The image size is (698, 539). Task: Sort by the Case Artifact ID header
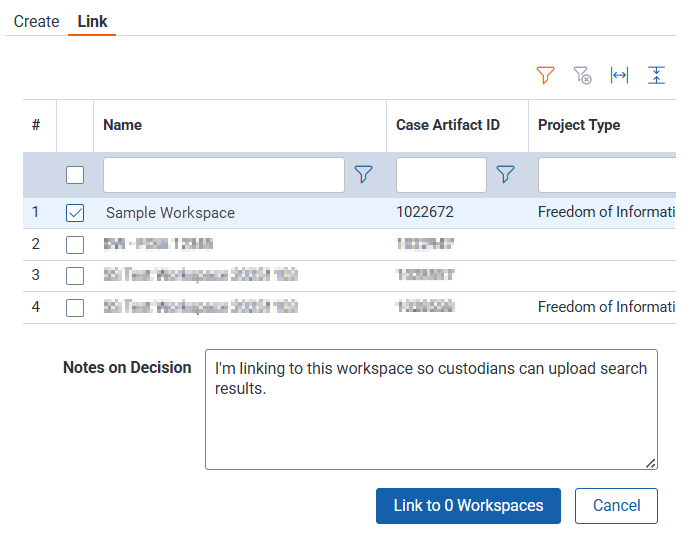click(448, 125)
